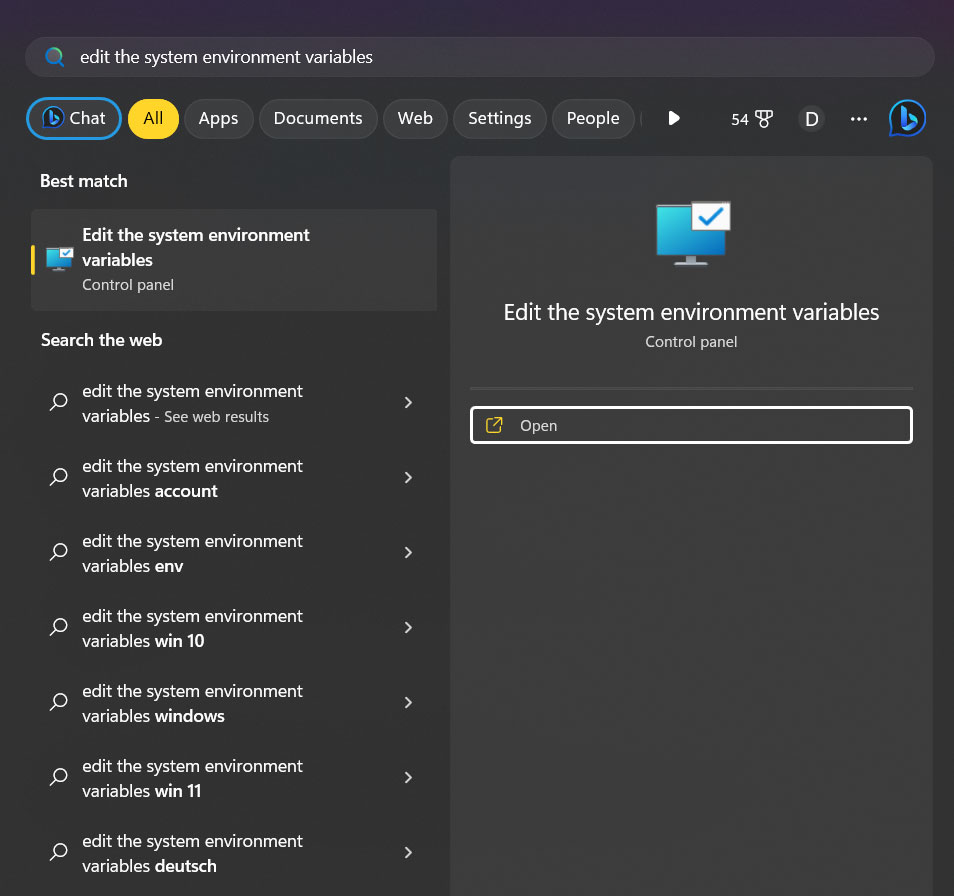Expand the suggestion ending in win 10
Image resolution: width=954 pixels, height=896 pixels.
coord(408,627)
